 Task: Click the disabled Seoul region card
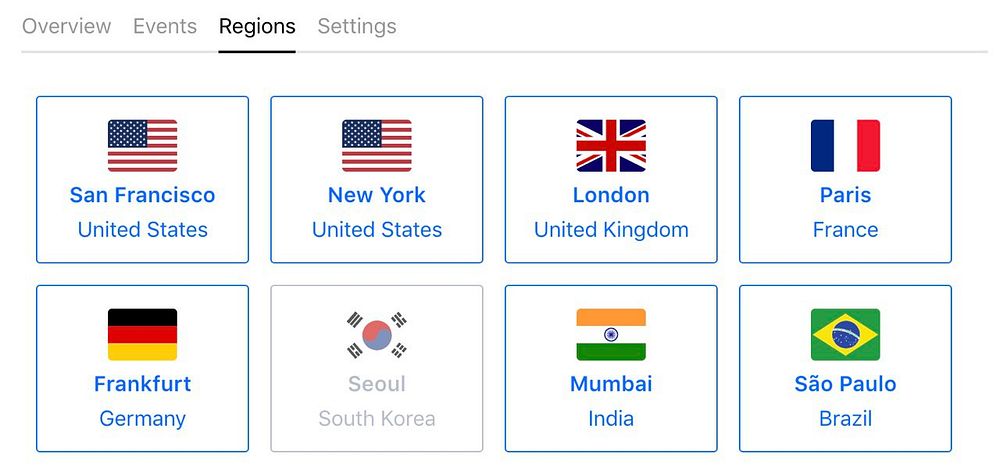tap(377, 368)
